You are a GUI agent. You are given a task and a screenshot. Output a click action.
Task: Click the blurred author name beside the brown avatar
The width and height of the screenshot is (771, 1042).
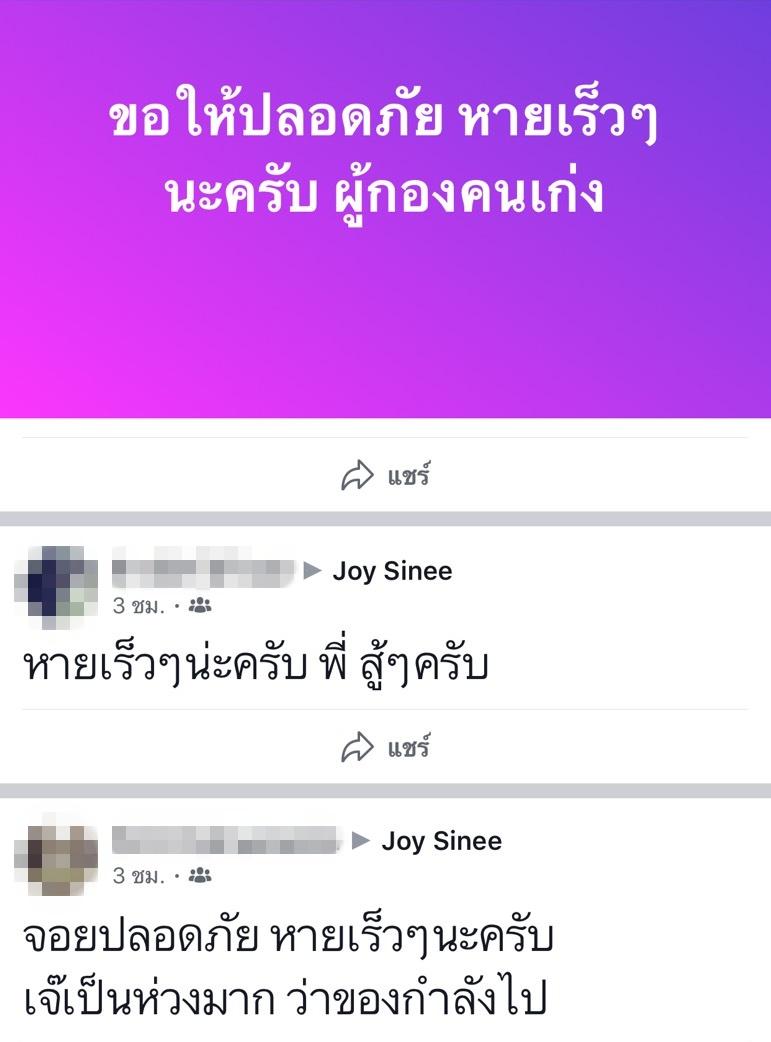(x=226, y=839)
